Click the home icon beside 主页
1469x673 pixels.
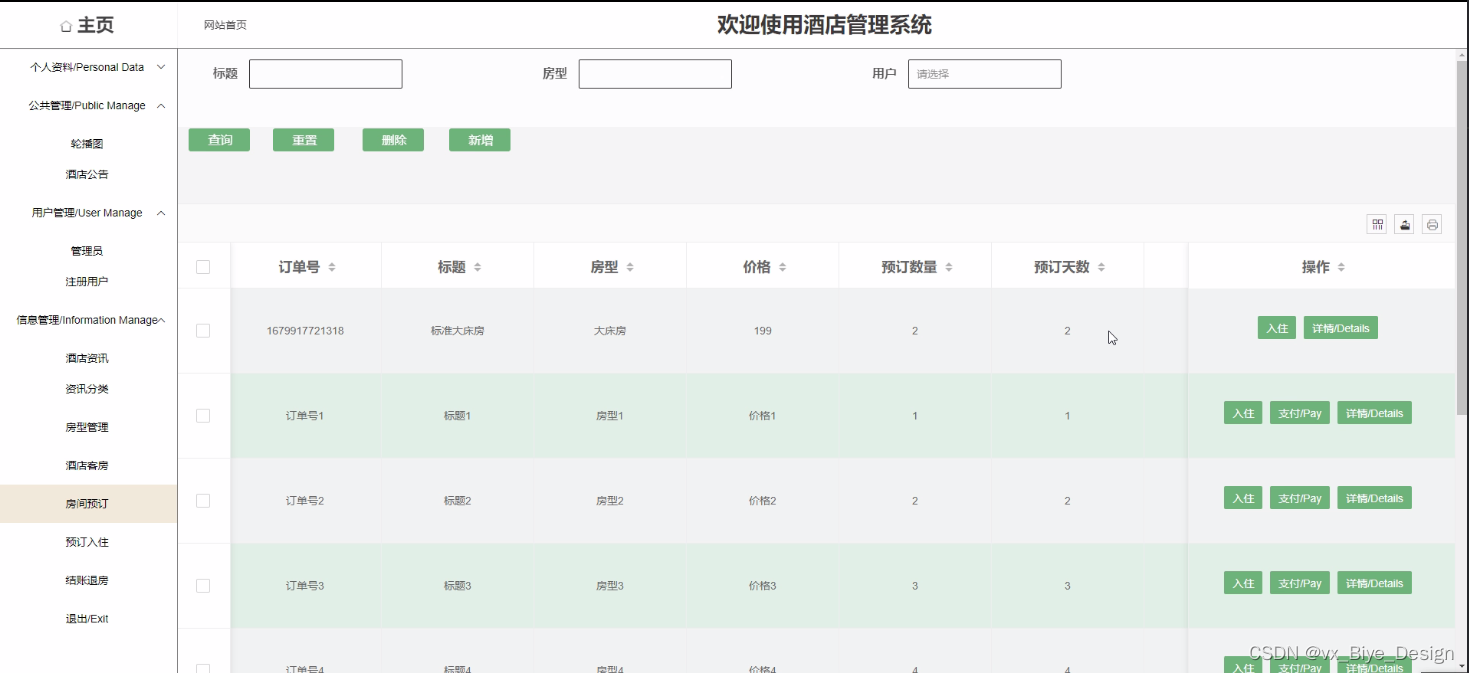click(66, 26)
